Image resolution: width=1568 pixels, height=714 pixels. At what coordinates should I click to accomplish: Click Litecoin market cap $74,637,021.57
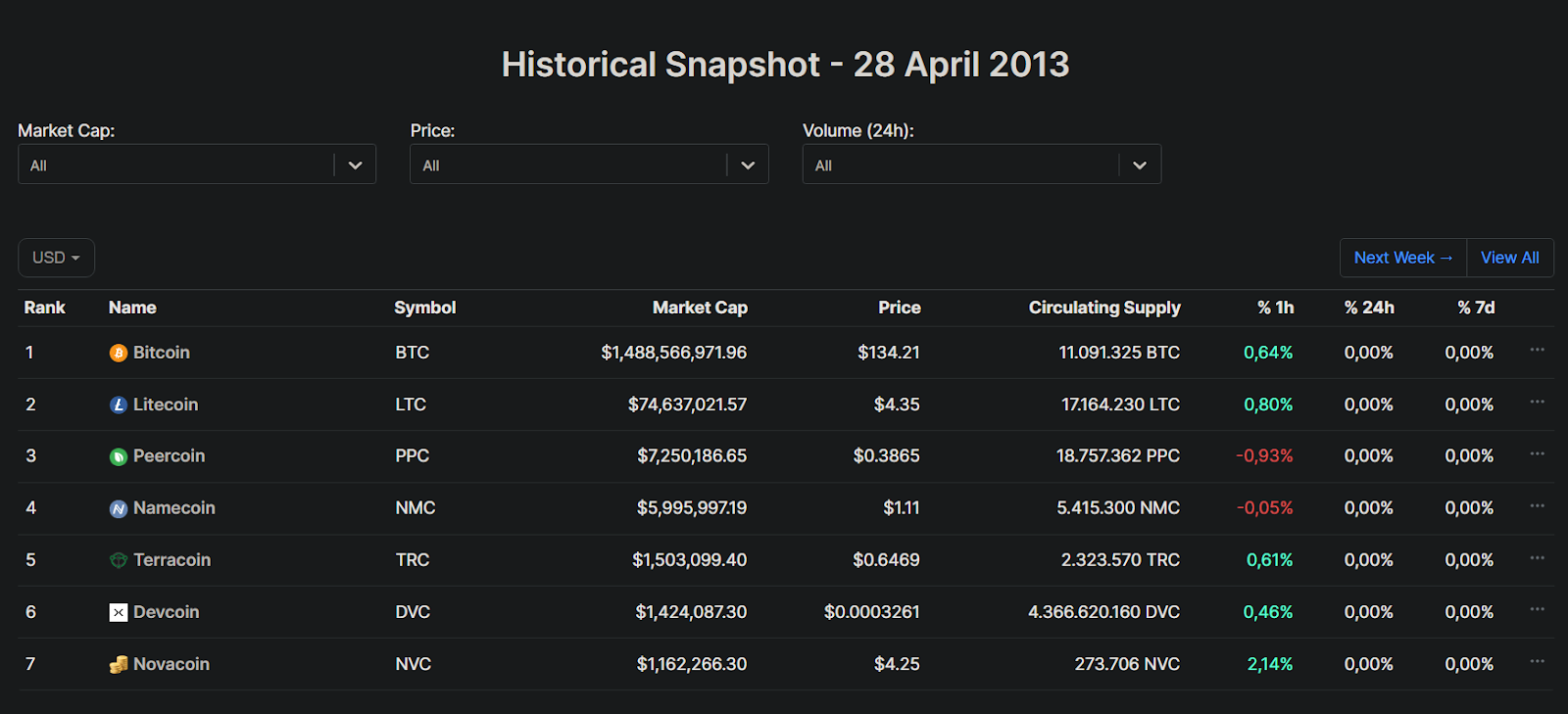tap(687, 405)
